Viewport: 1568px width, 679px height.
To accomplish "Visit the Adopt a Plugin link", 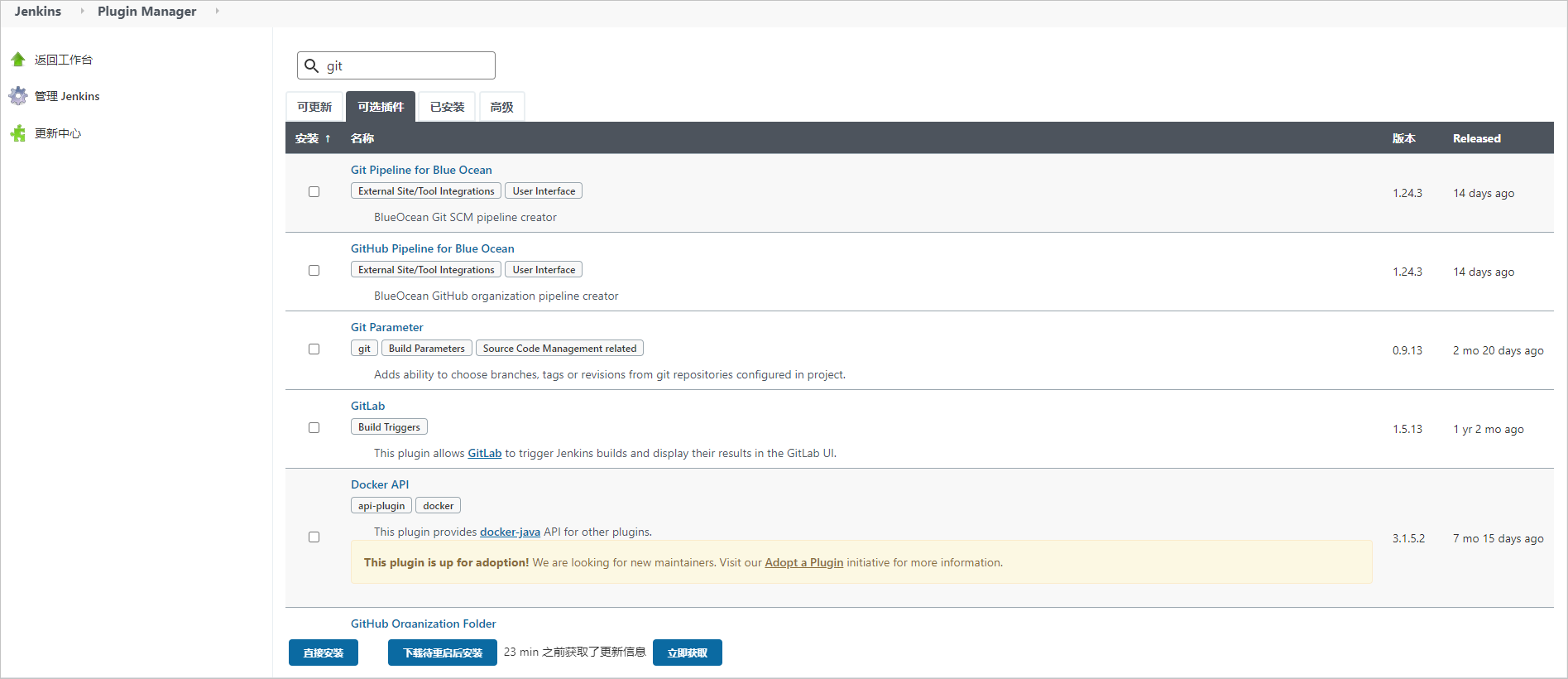I will pyautogui.click(x=804, y=562).
